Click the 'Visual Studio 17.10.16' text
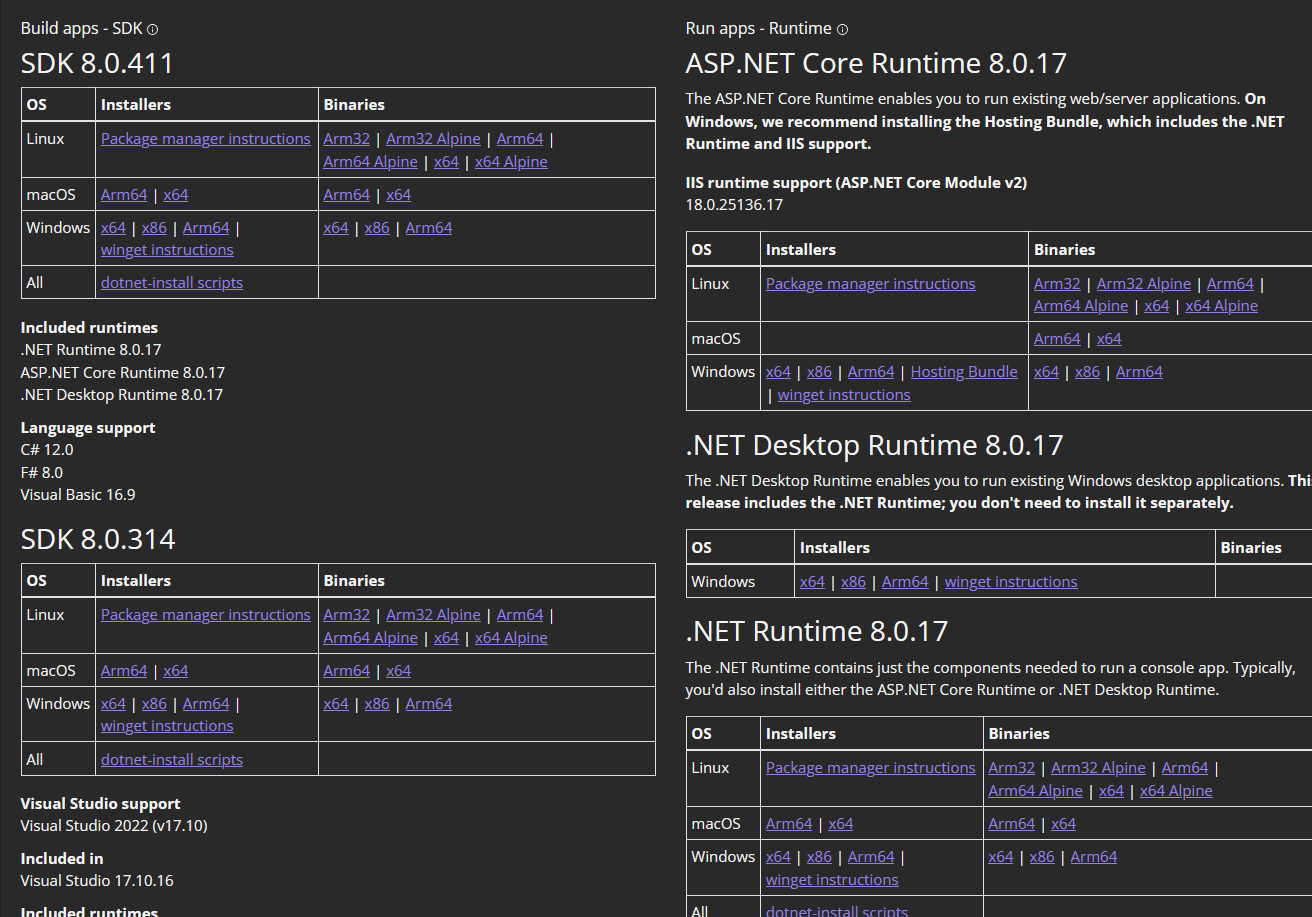 coord(97,881)
